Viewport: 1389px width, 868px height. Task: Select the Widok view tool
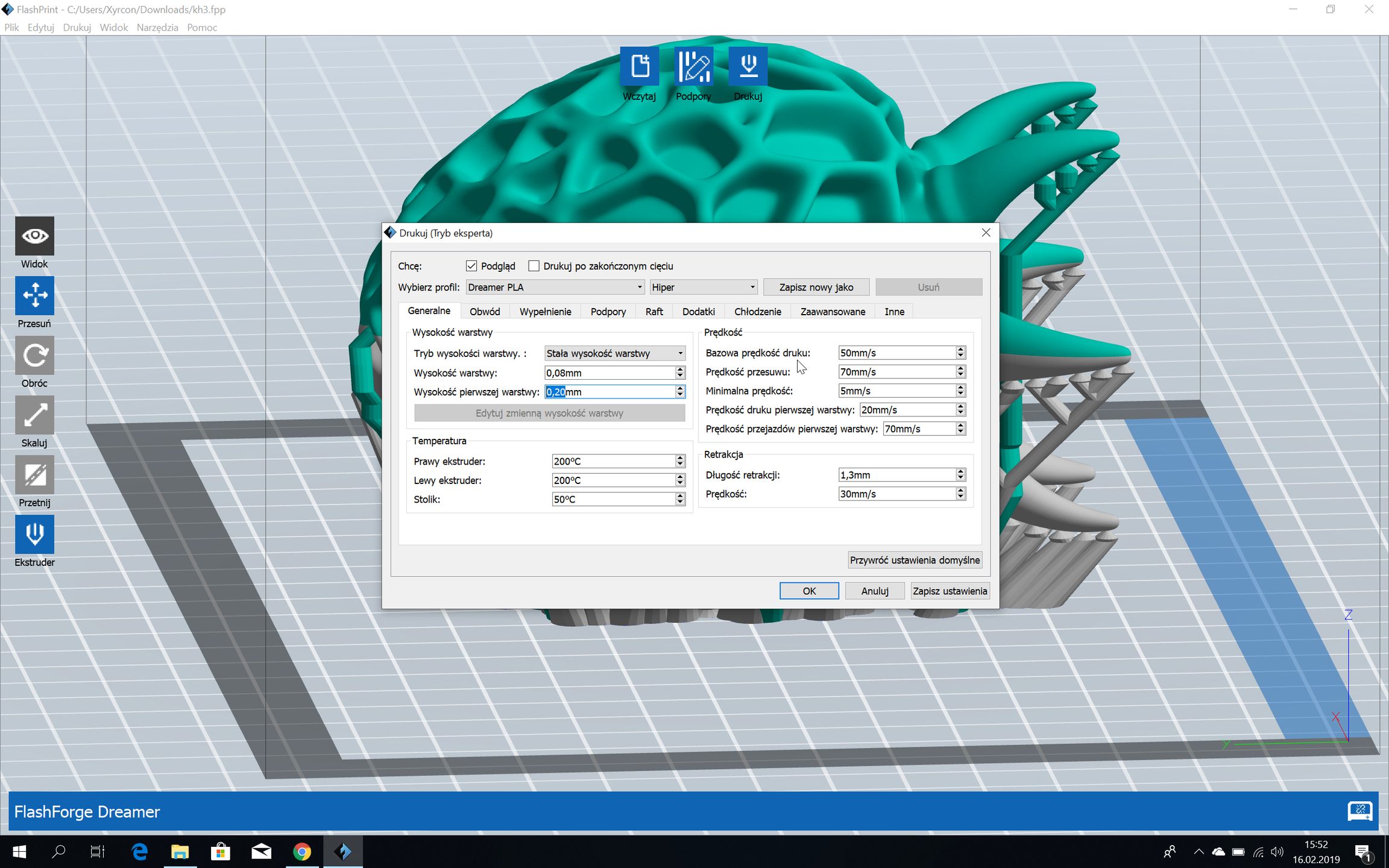click(x=34, y=236)
